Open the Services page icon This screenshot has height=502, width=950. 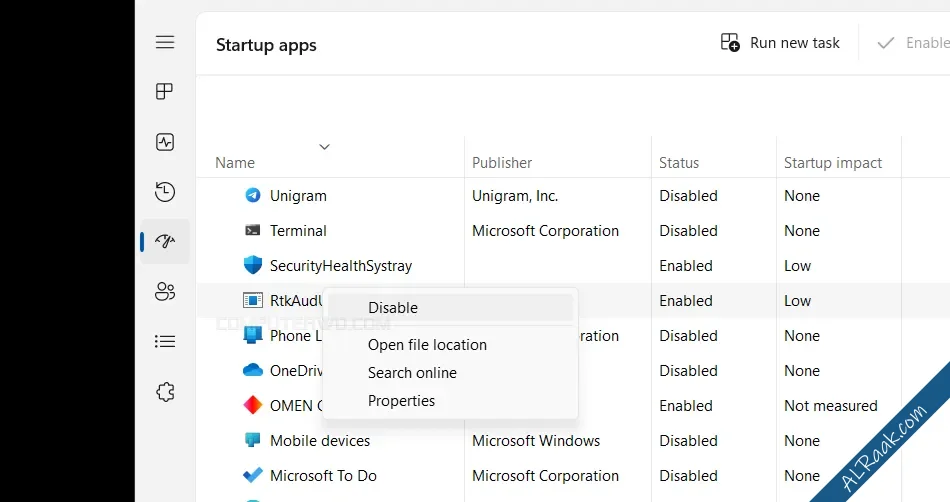(x=165, y=392)
